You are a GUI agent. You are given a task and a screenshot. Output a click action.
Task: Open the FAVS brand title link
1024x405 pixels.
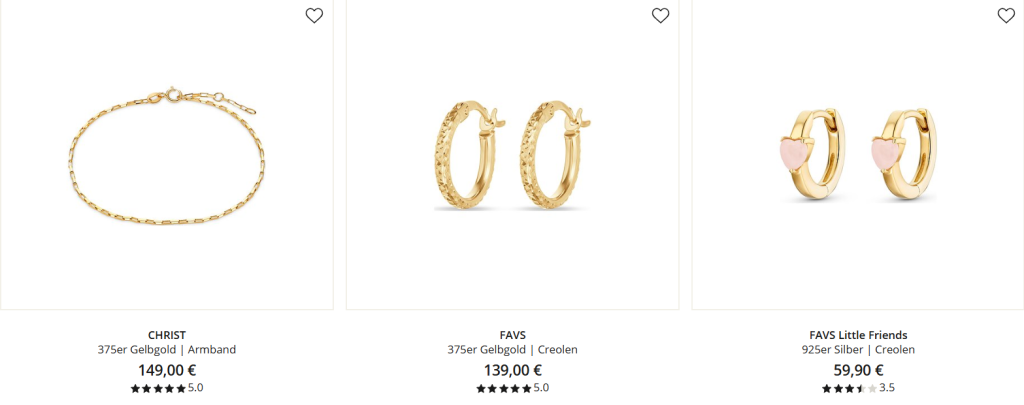[x=513, y=335]
